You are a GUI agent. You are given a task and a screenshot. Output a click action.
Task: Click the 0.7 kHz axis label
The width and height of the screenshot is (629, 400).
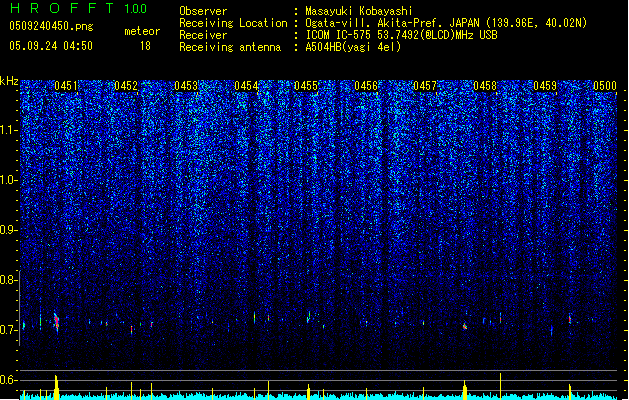8,330
